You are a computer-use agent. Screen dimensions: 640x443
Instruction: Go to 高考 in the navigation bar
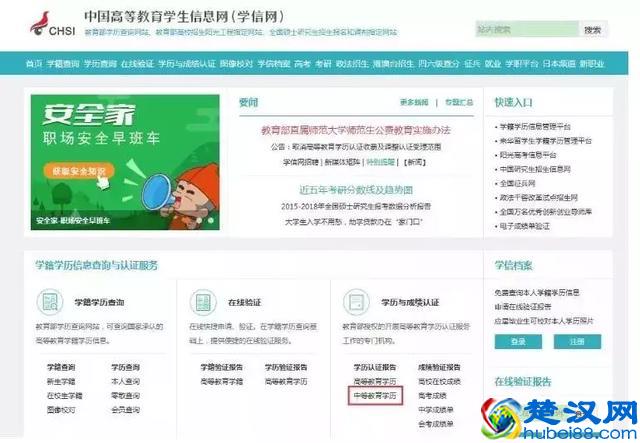click(302, 64)
